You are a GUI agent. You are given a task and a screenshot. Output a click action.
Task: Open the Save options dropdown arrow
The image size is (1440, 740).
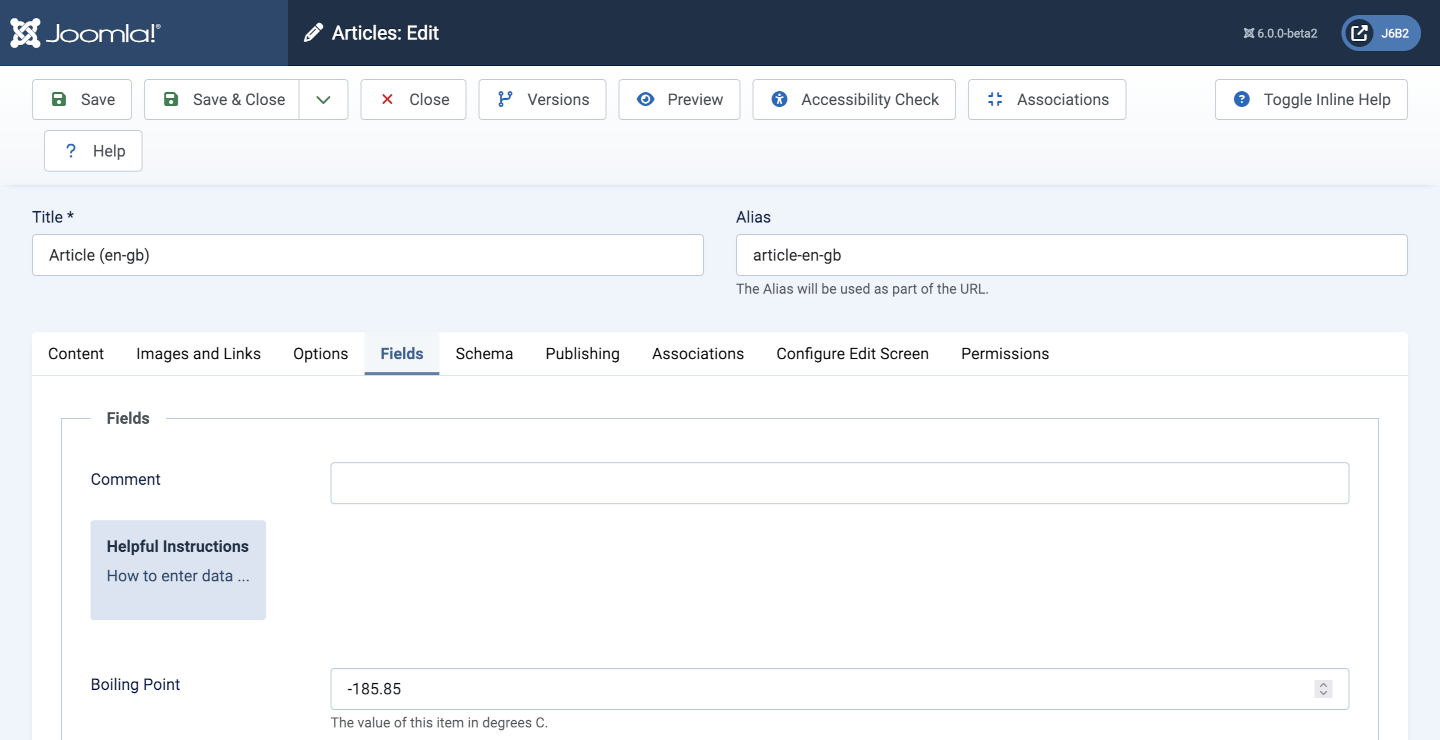(323, 99)
